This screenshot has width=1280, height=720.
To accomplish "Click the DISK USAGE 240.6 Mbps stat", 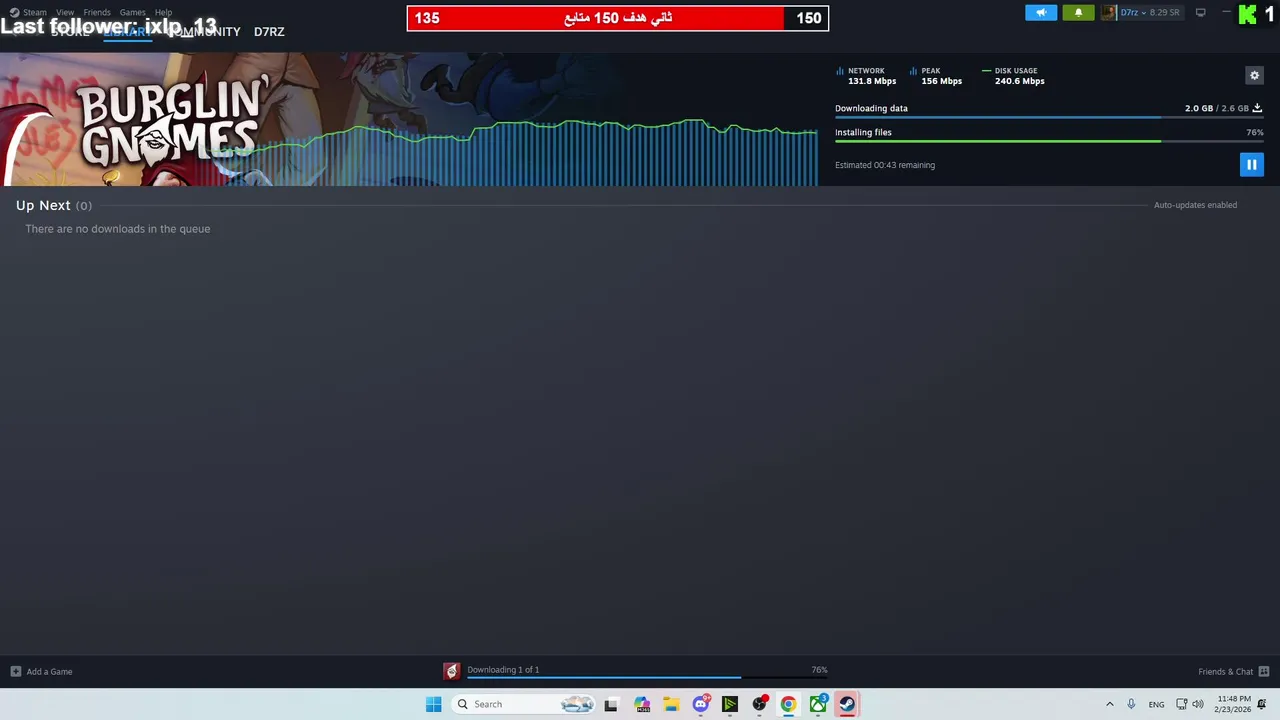I will click(x=1013, y=76).
